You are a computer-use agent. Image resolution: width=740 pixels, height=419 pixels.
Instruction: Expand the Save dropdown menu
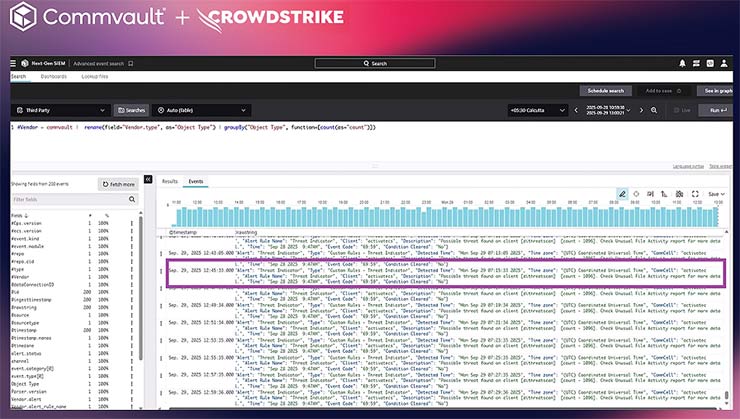[718, 193]
